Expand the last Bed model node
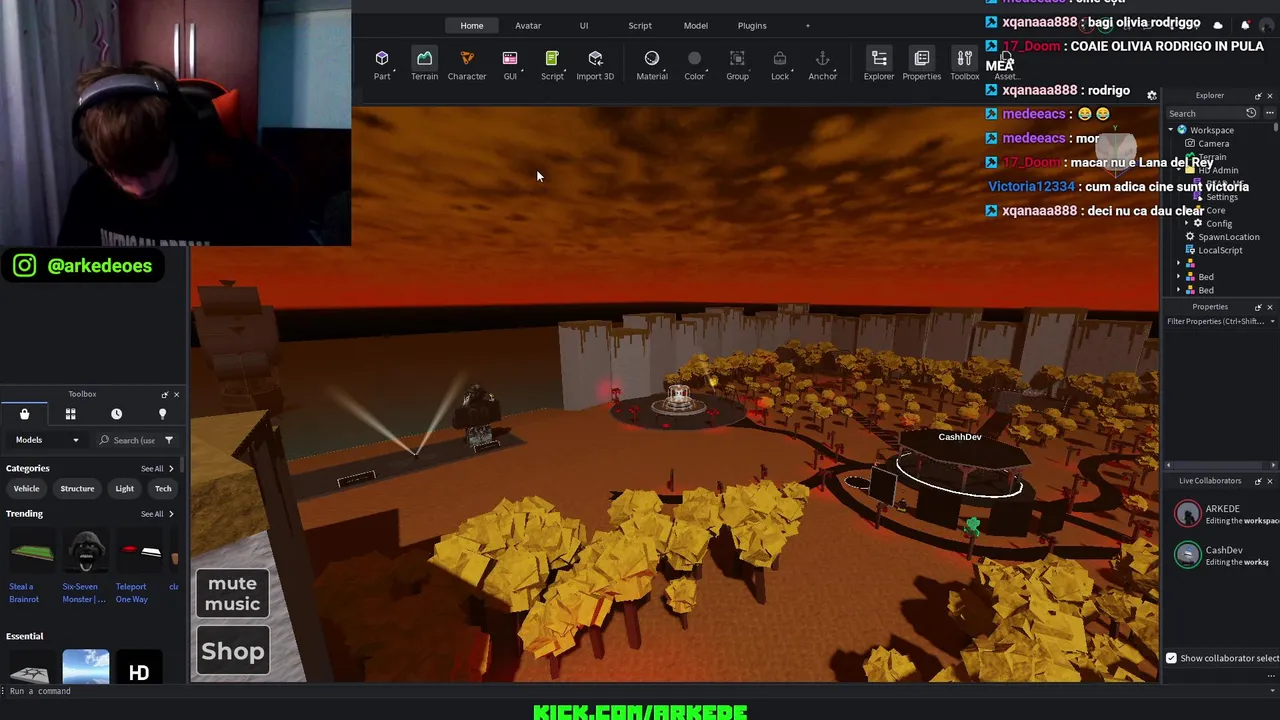This screenshot has height=720, width=1280. [1178, 290]
